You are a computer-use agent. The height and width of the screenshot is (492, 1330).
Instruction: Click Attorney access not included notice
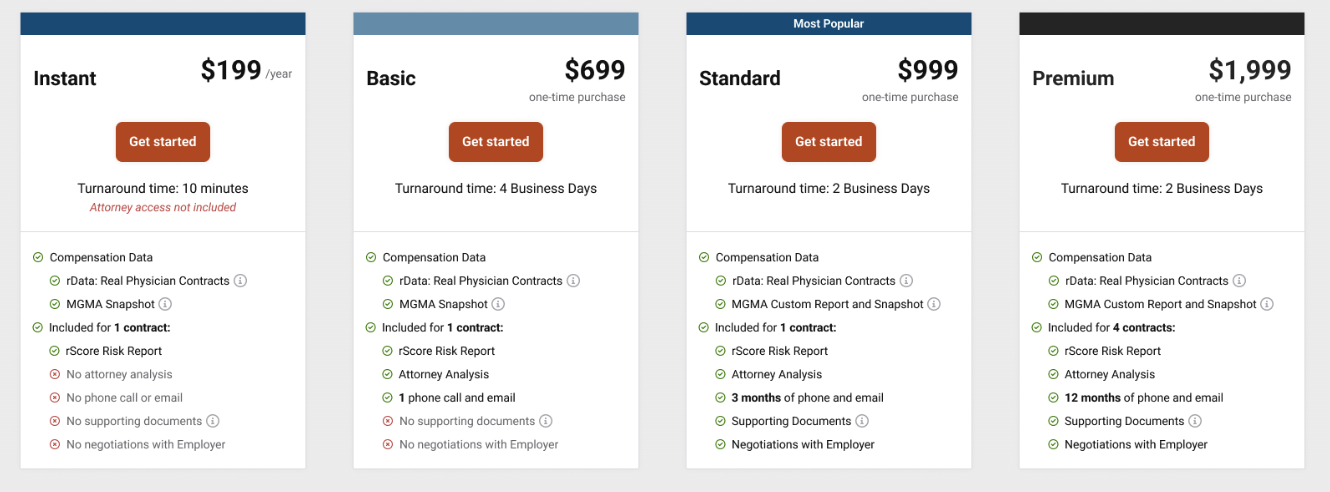tap(163, 208)
